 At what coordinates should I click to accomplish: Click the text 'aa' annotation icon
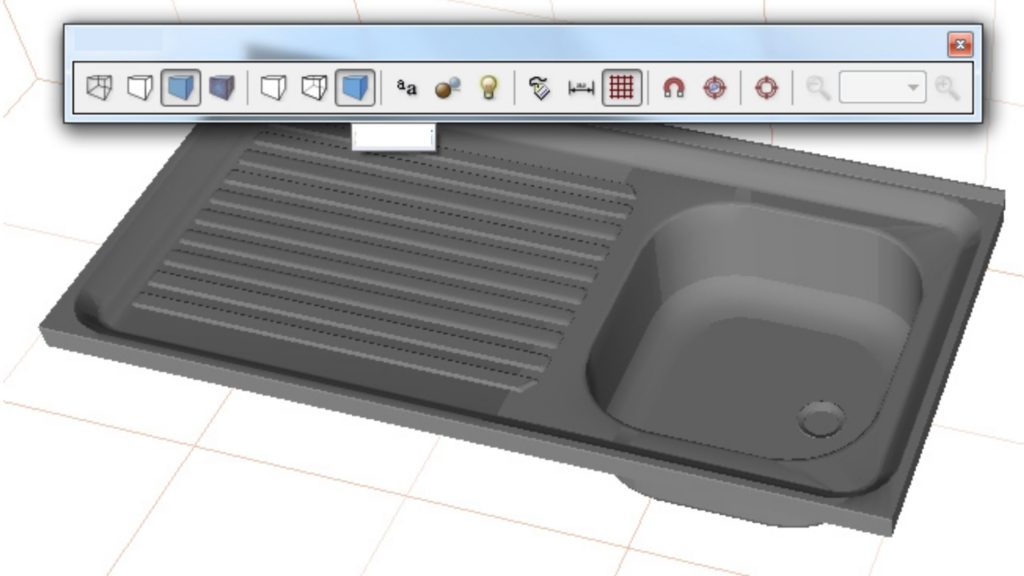pos(407,87)
